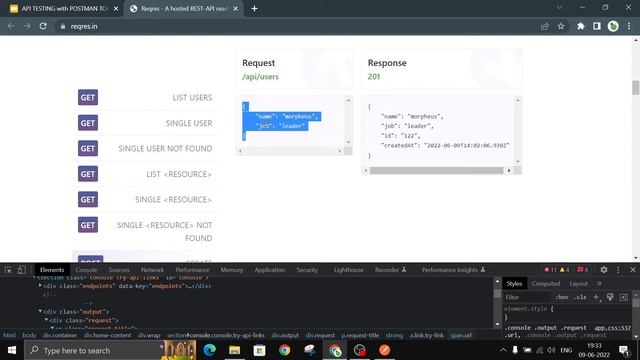Image resolution: width=640 pixels, height=360 pixels.
Task: Close the Reqres browser tab
Action: 236,9
